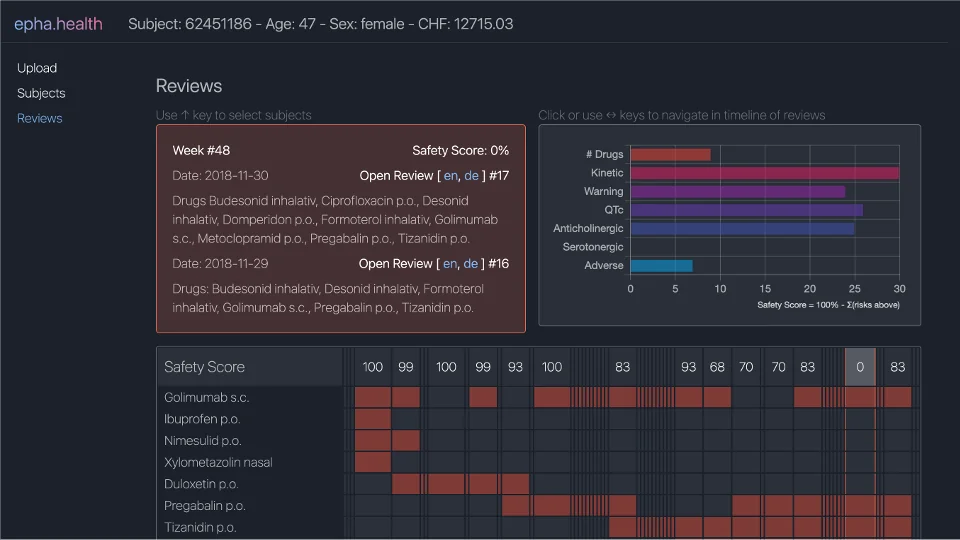Click the Xylometazolin nasal row label
960x540 pixels.
tap(218, 462)
